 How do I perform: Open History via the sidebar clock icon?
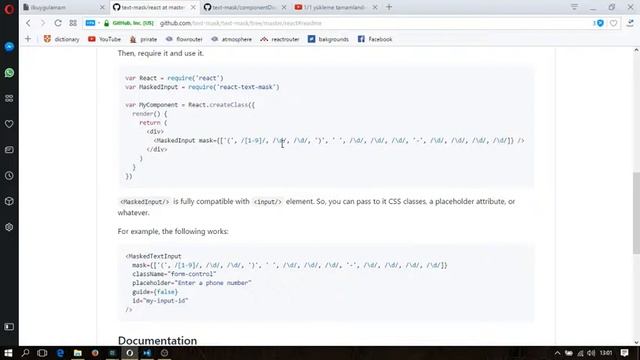click(9, 176)
